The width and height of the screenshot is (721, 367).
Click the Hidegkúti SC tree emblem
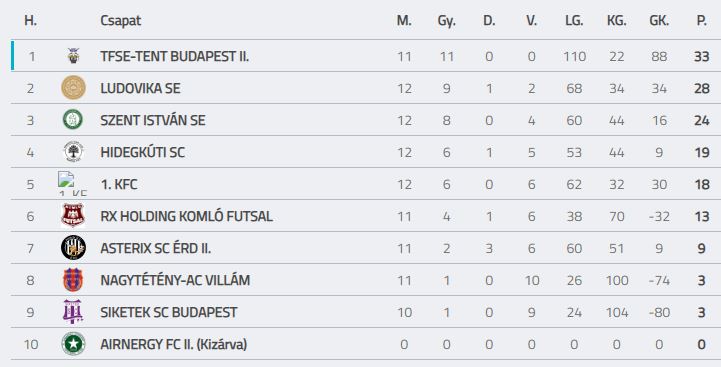coord(73,152)
